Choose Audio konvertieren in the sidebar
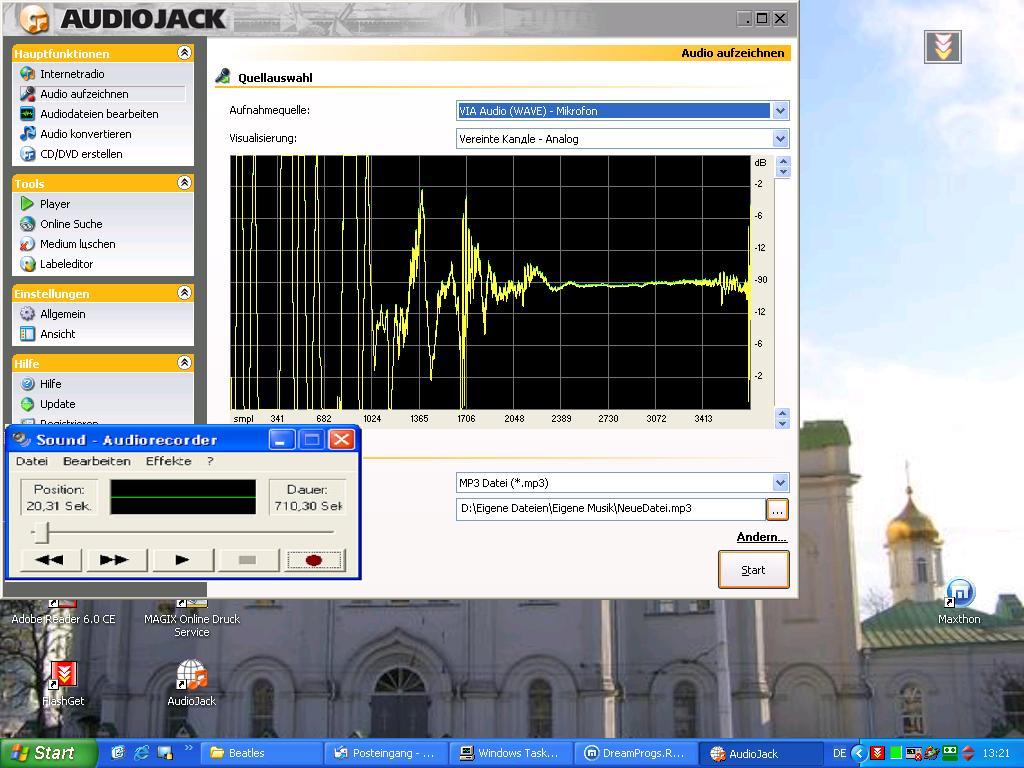The width and height of the screenshot is (1024, 768). 76,134
